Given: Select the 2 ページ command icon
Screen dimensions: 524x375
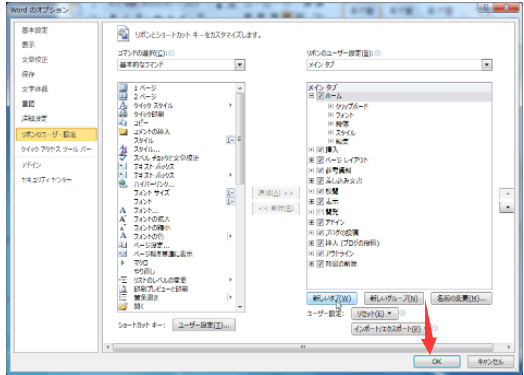Looking at the screenshot, I should coord(123,97).
